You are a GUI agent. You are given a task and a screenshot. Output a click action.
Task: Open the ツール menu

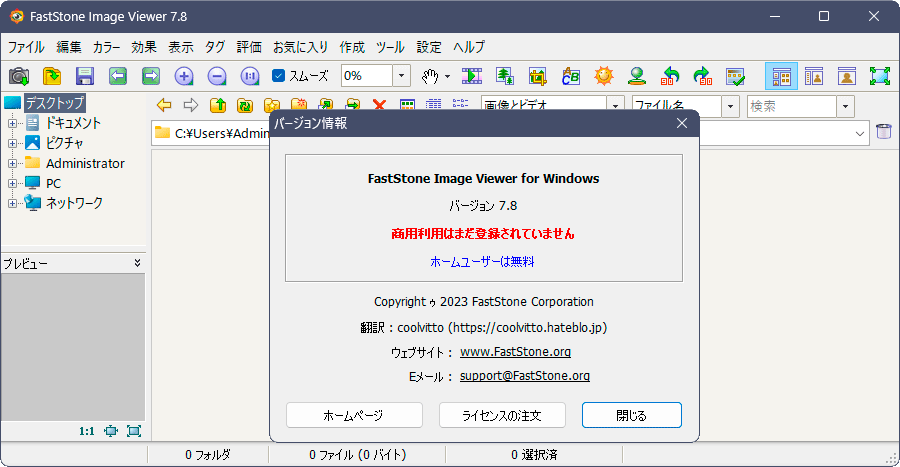coord(390,47)
